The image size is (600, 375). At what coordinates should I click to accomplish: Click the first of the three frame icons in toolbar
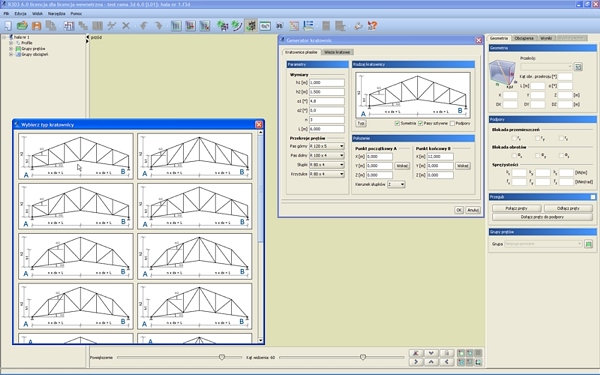(x=176, y=26)
